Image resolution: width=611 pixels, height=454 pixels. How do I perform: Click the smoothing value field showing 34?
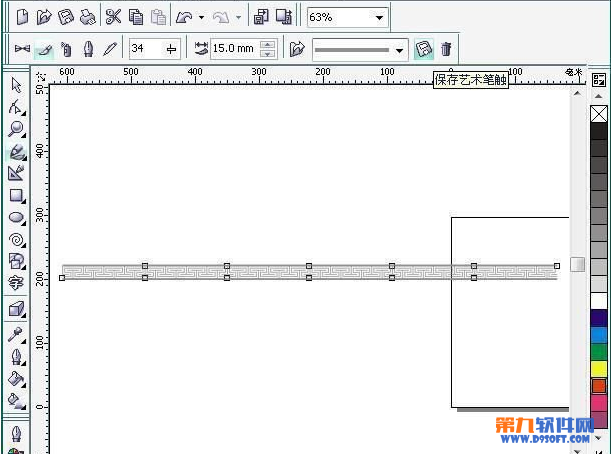click(x=146, y=49)
